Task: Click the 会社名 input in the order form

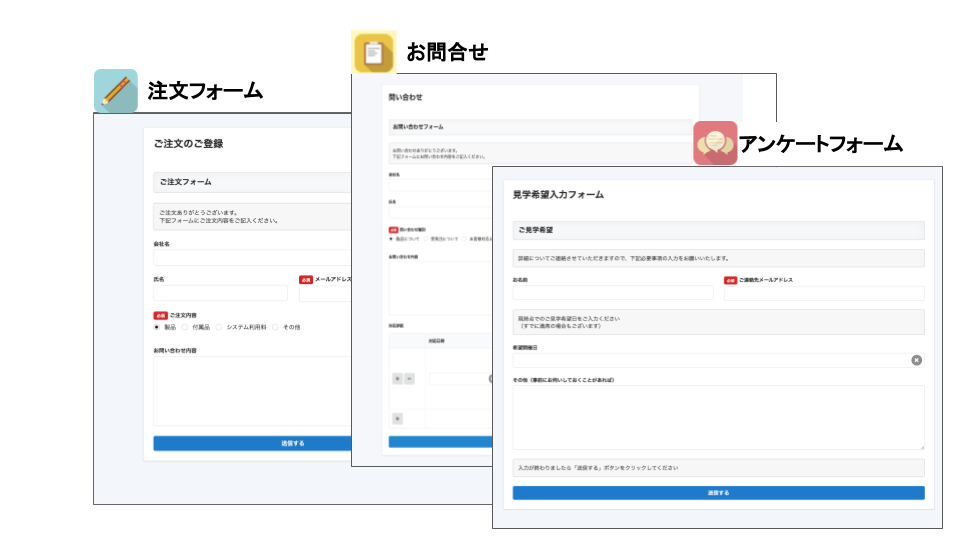Action: coord(250,258)
